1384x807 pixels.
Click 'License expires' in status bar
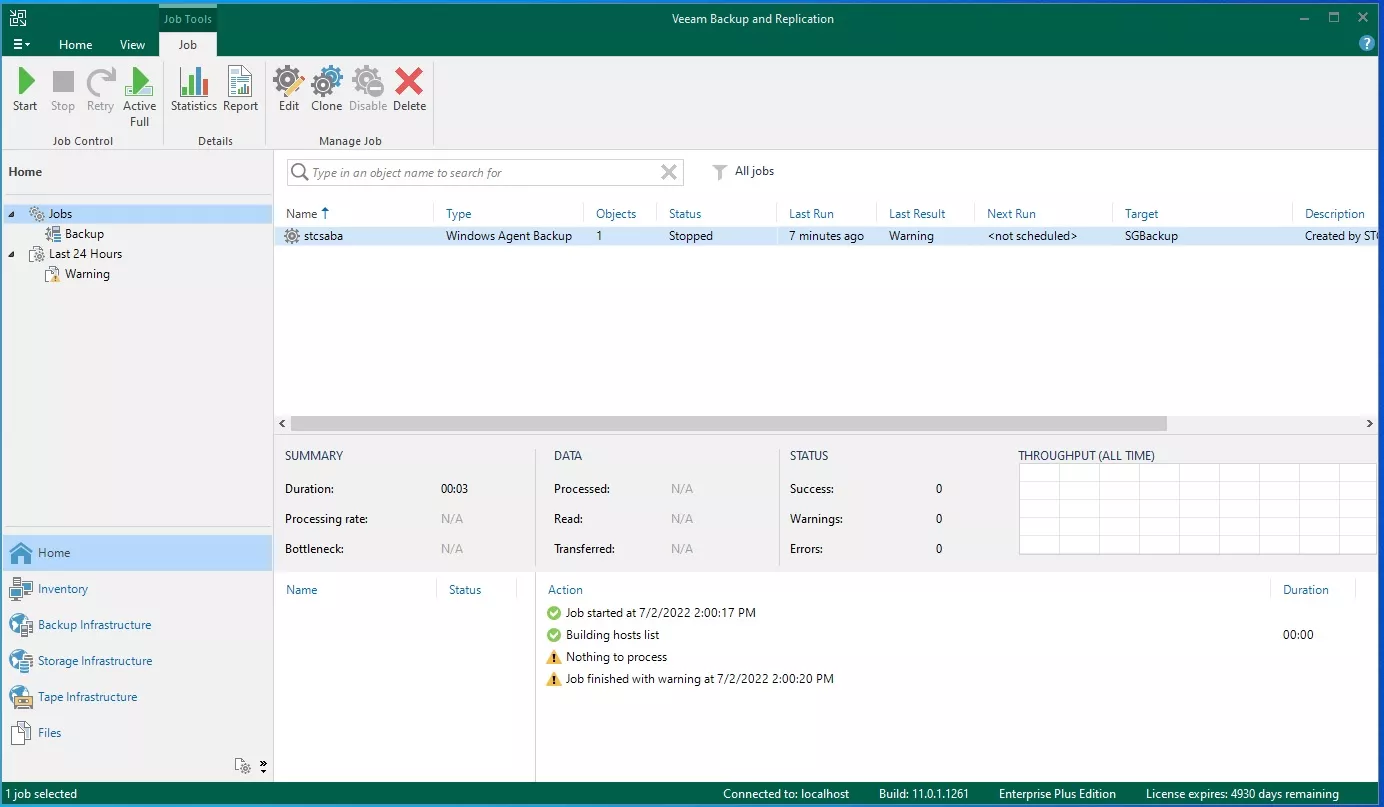(1242, 794)
